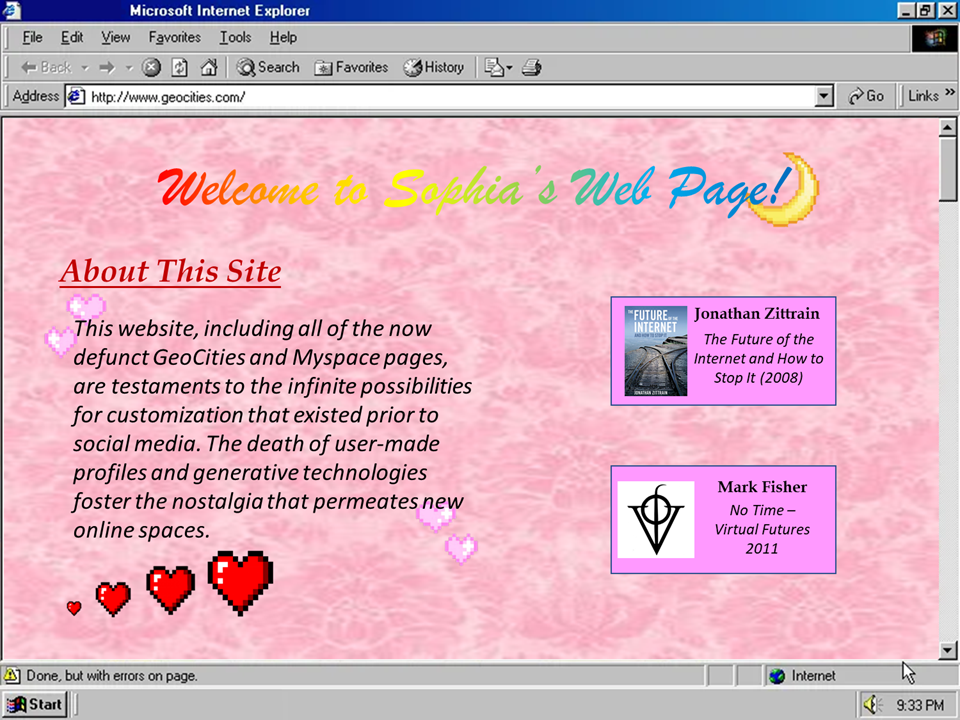Expand the Forward button history dropdown arrow
Viewport: 960px width, 720px height.
click(129, 68)
